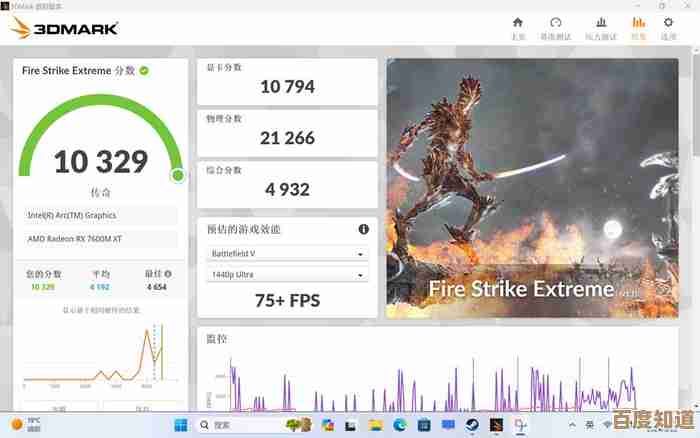Screen dimensions: 700x438
Task: Click the info icon beside best score
Action: point(168,274)
